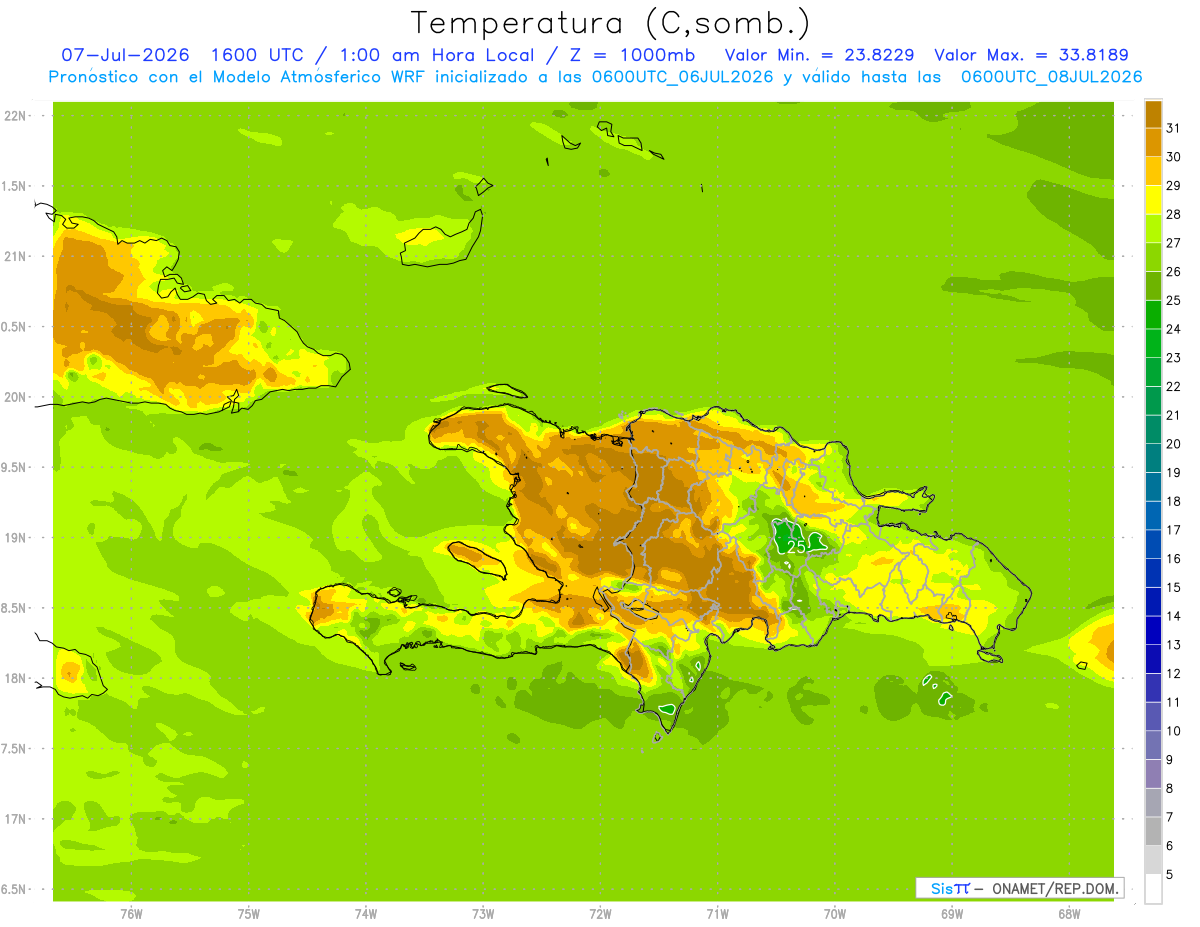The height and width of the screenshot is (927, 1200).
Task: Click the legend value "31" on the color bar
Action: click(1173, 128)
